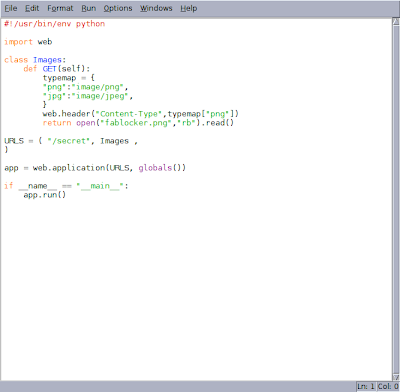
Task: Click the Ln: 1 status indicator
Action: click(366, 387)
